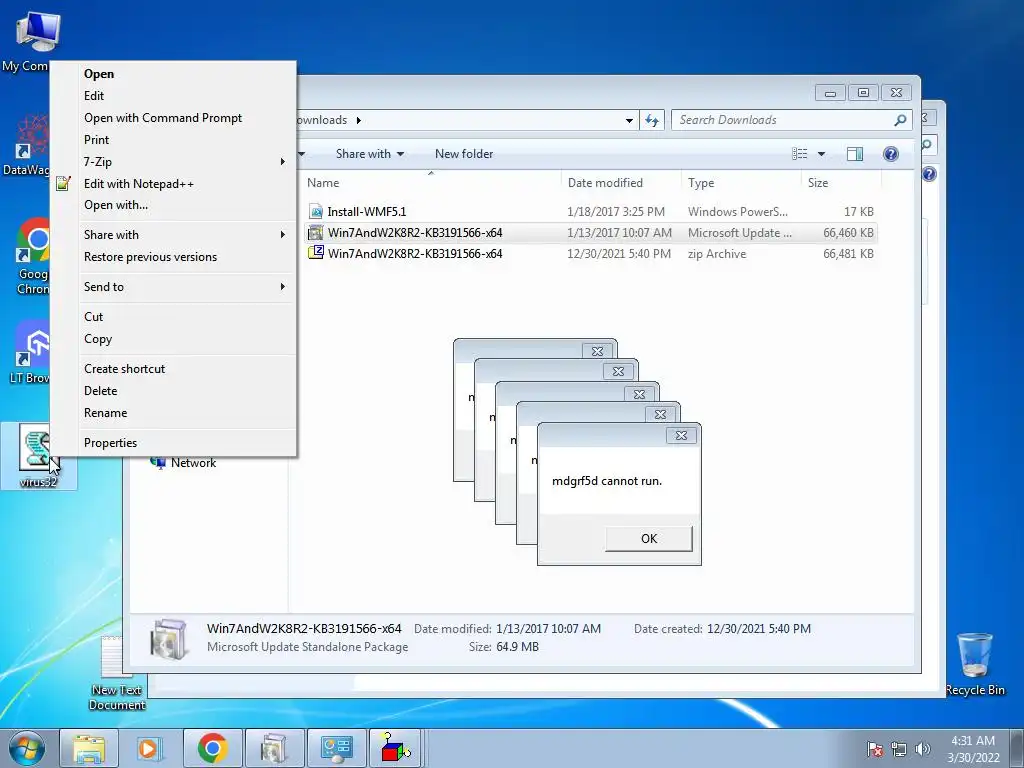Click the Windows Start button

[x=27, y=748]
